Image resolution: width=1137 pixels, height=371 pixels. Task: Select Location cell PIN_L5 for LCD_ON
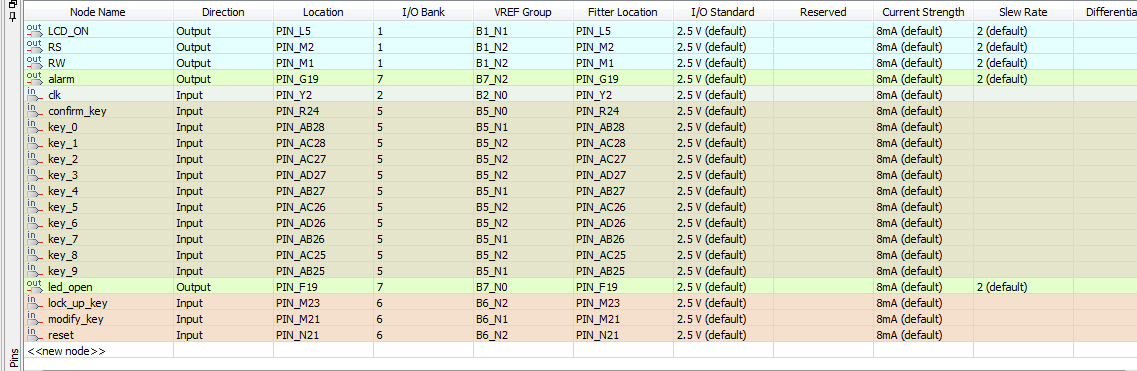[323, 31]
